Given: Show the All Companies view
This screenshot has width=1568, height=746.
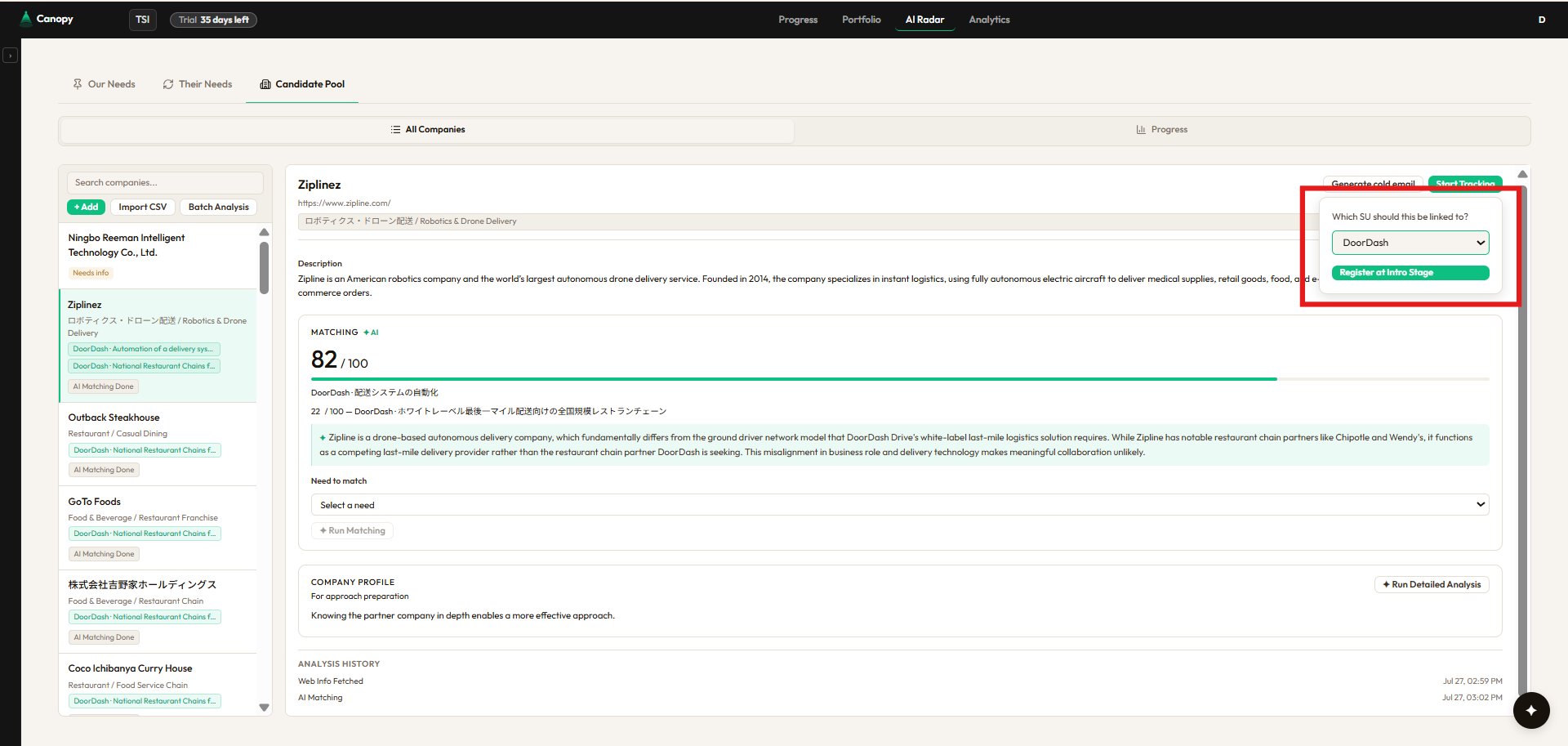Looking at the screenshot, I should [x=428, y=130].
